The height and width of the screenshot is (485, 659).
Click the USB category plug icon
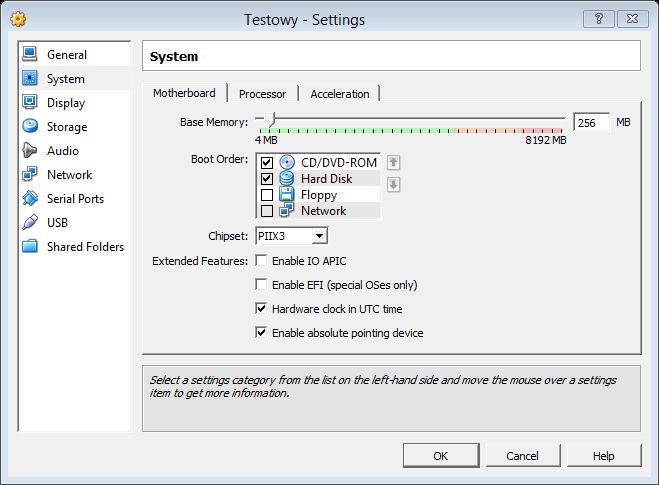[30, 222]
